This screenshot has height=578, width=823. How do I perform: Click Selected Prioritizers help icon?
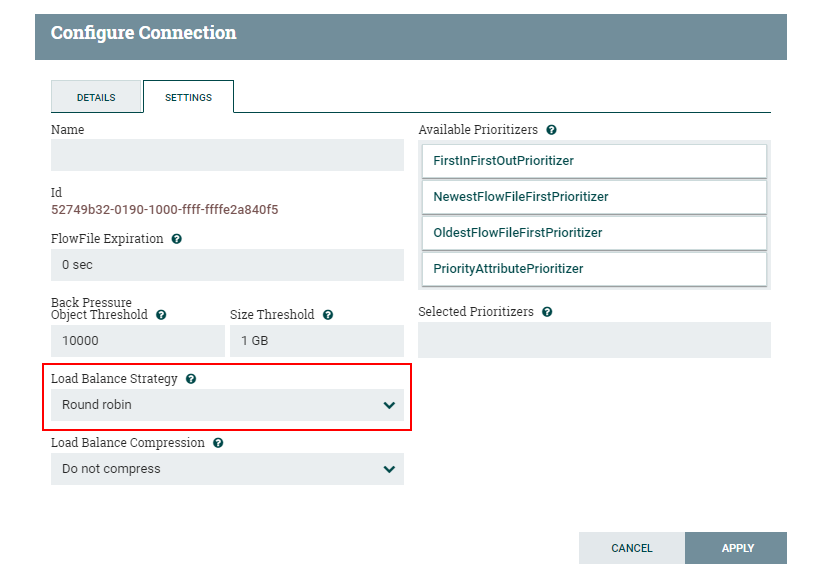pos(547,312)
